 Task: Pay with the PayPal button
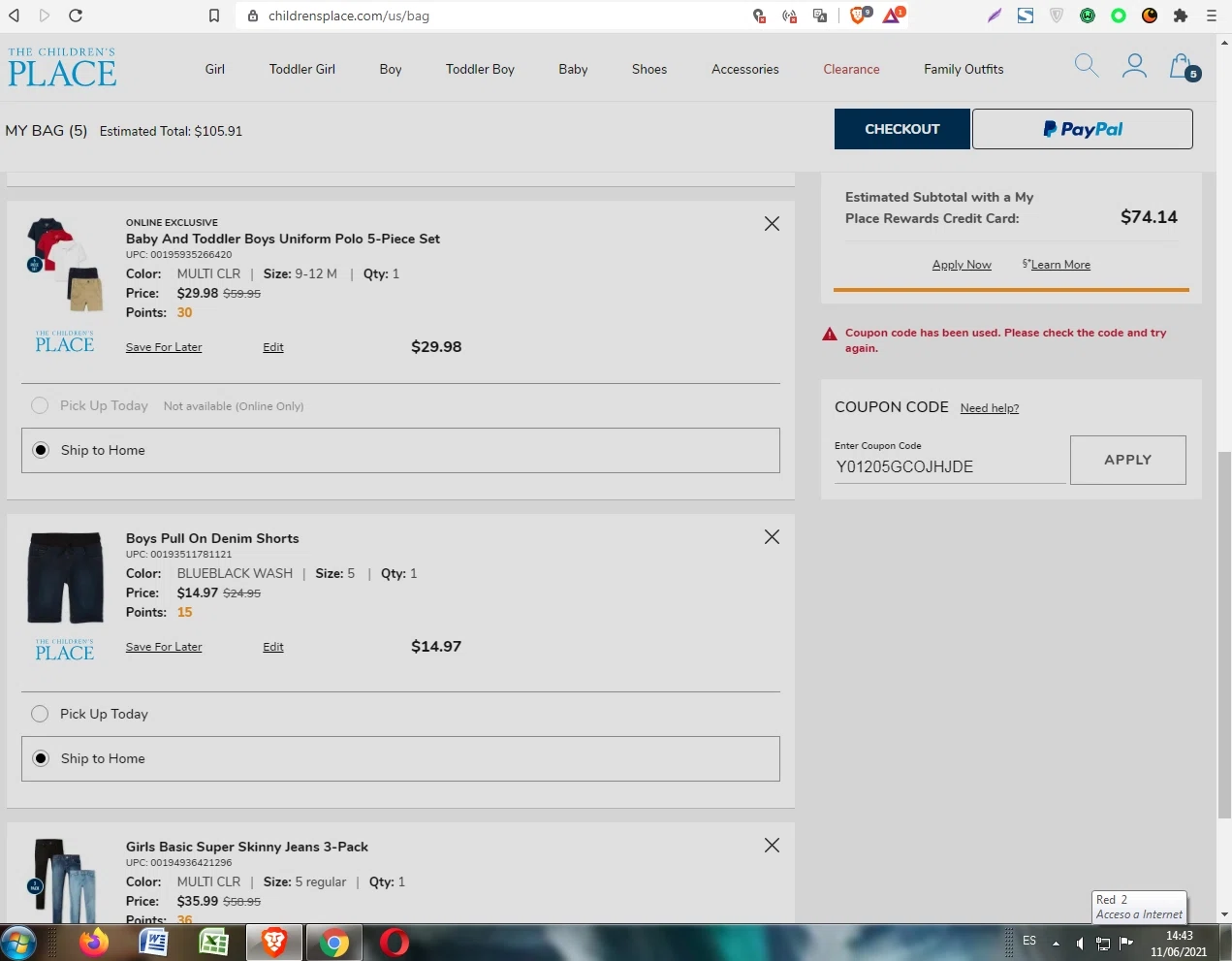point(1083,129)
